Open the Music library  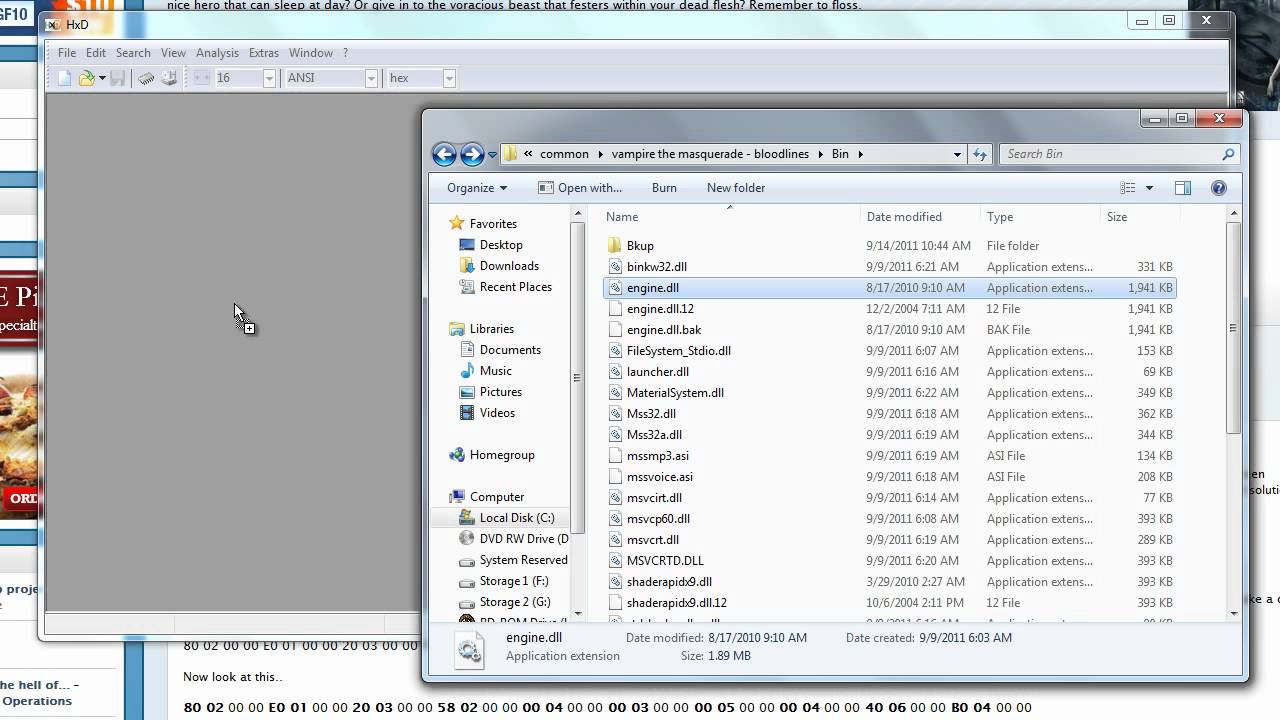pos(495,371)
